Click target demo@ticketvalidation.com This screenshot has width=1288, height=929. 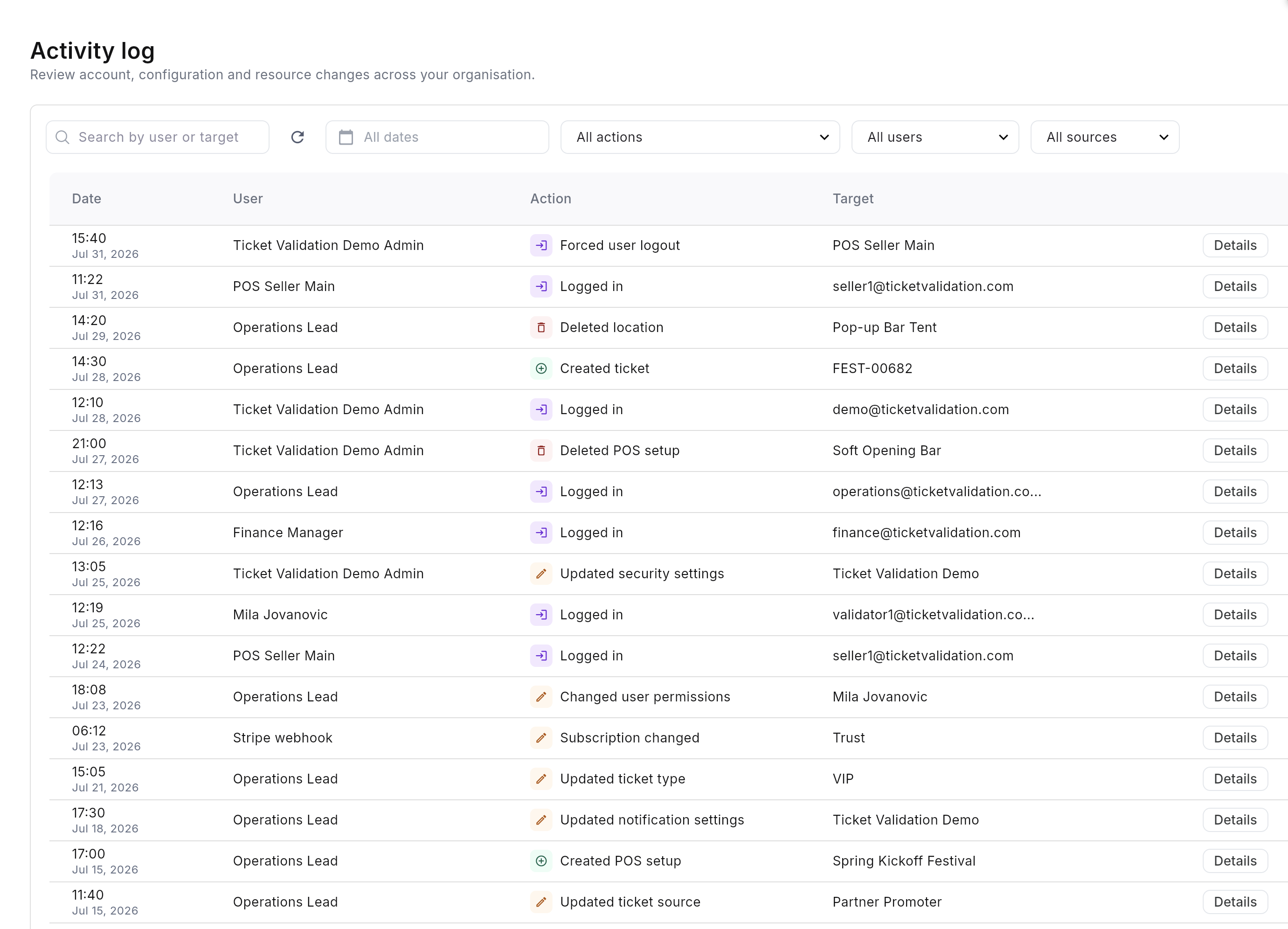[921, 409]
